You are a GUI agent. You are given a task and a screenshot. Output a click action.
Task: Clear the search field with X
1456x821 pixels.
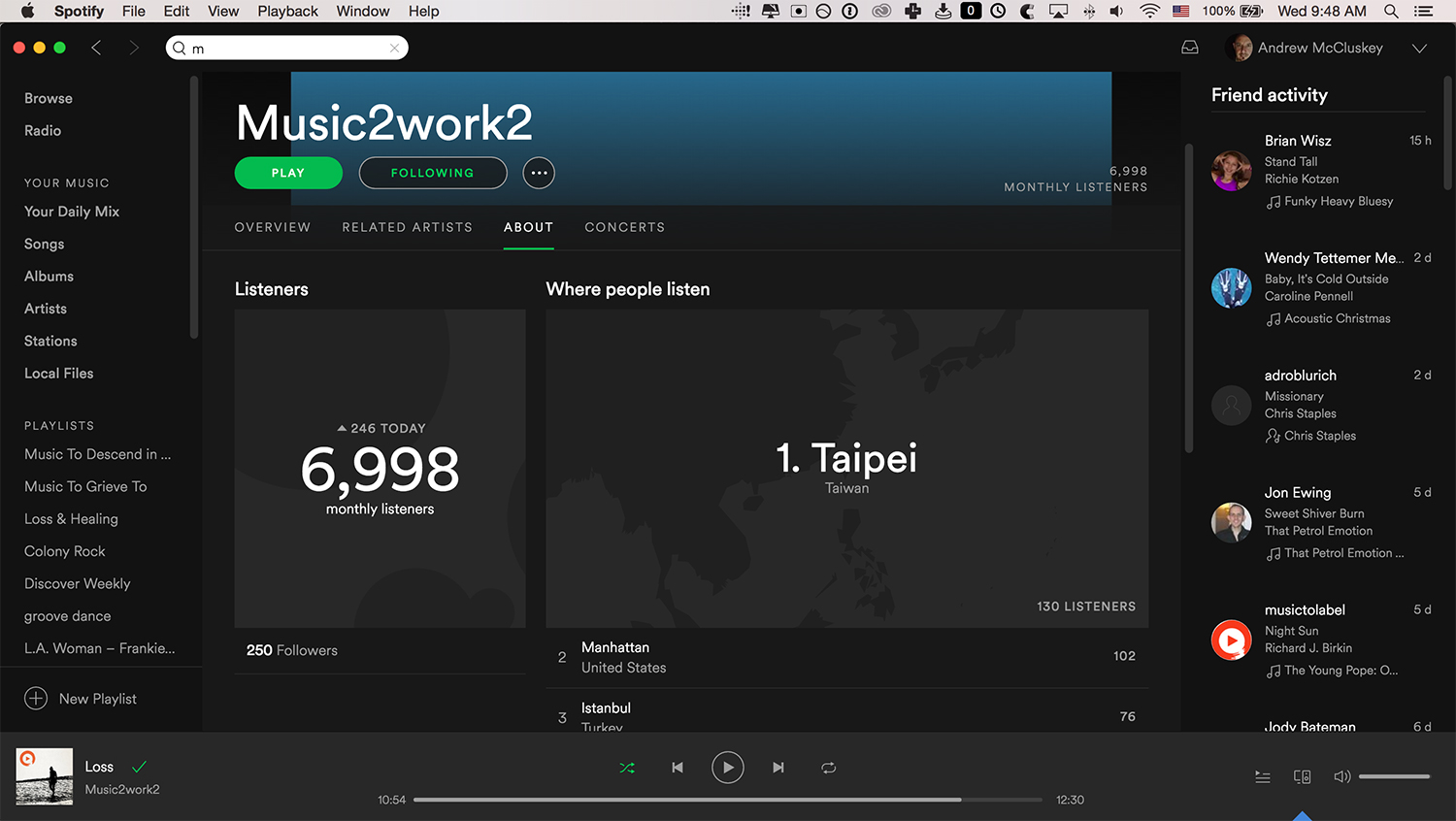tap(394, 48)
